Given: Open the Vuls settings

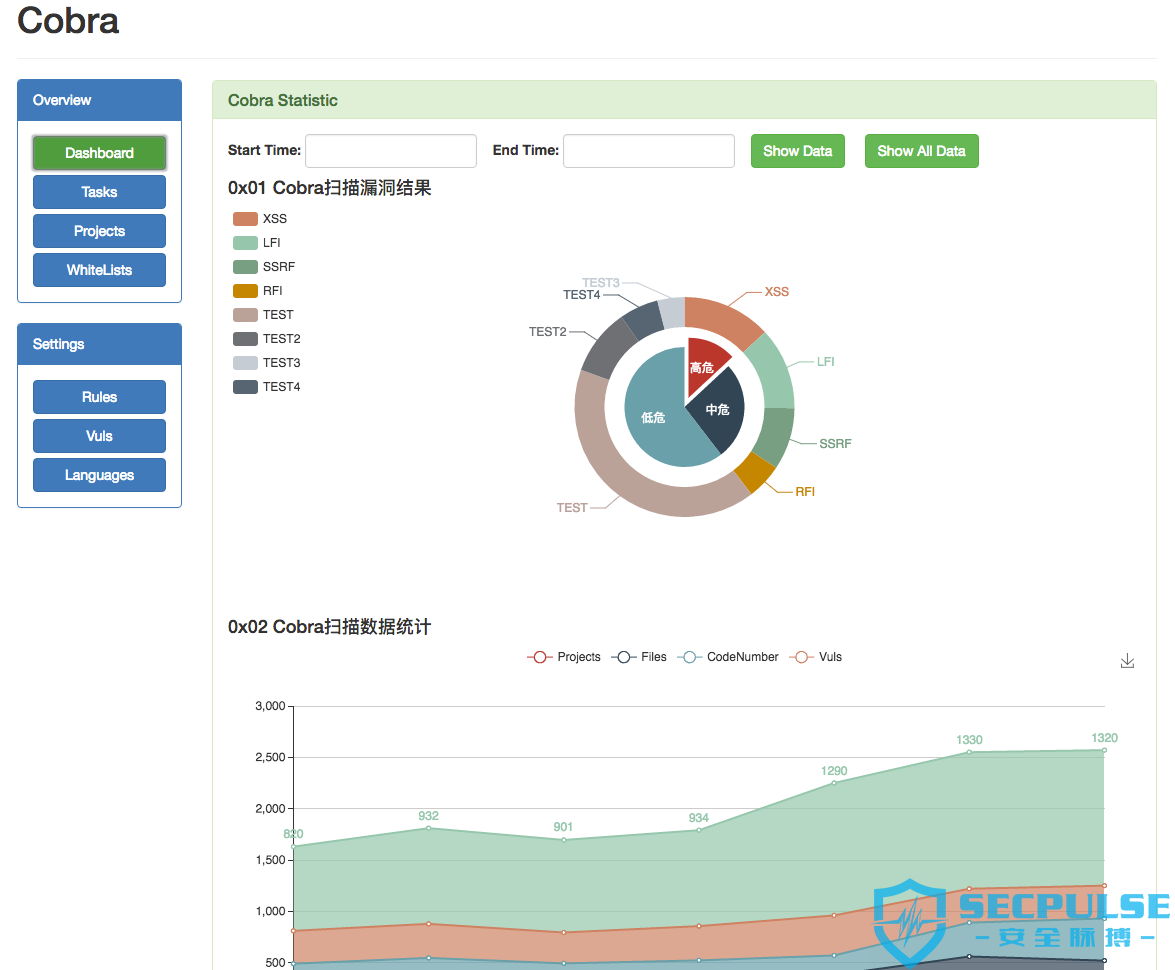Looking at the screenshot, I should [99, 436].
